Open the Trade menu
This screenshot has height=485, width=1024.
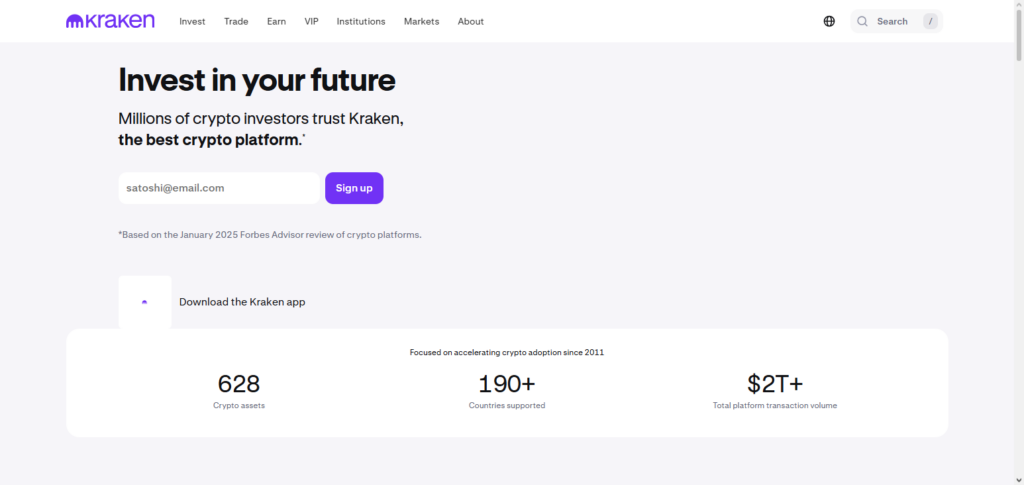[x=236, y=21]
